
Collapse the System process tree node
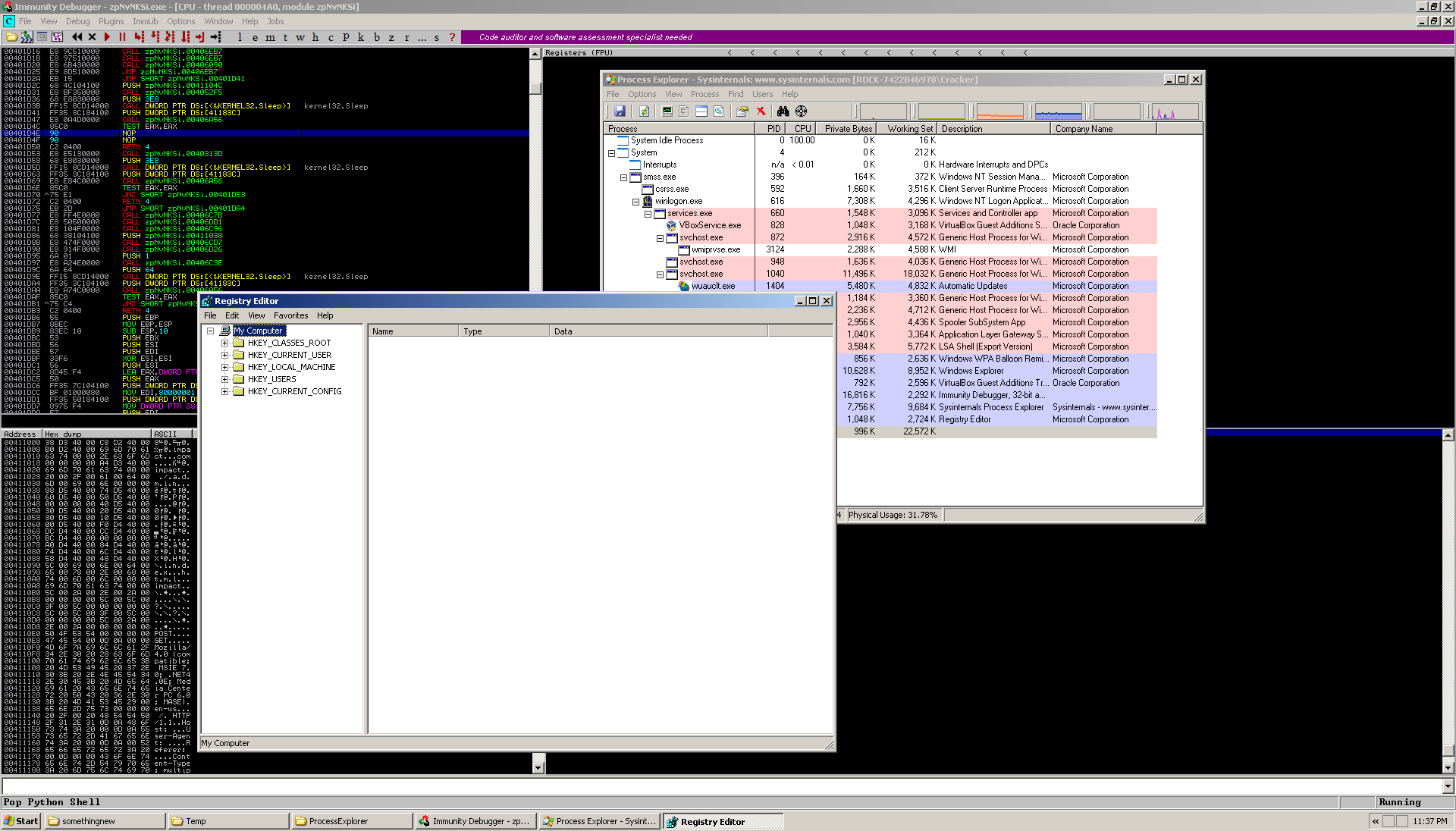click(x=611, y=153)
